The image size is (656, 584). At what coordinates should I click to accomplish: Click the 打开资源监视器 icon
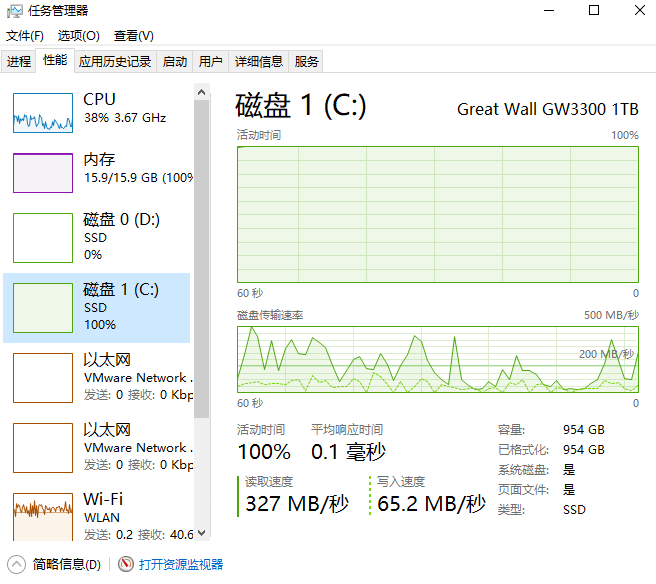126,565
